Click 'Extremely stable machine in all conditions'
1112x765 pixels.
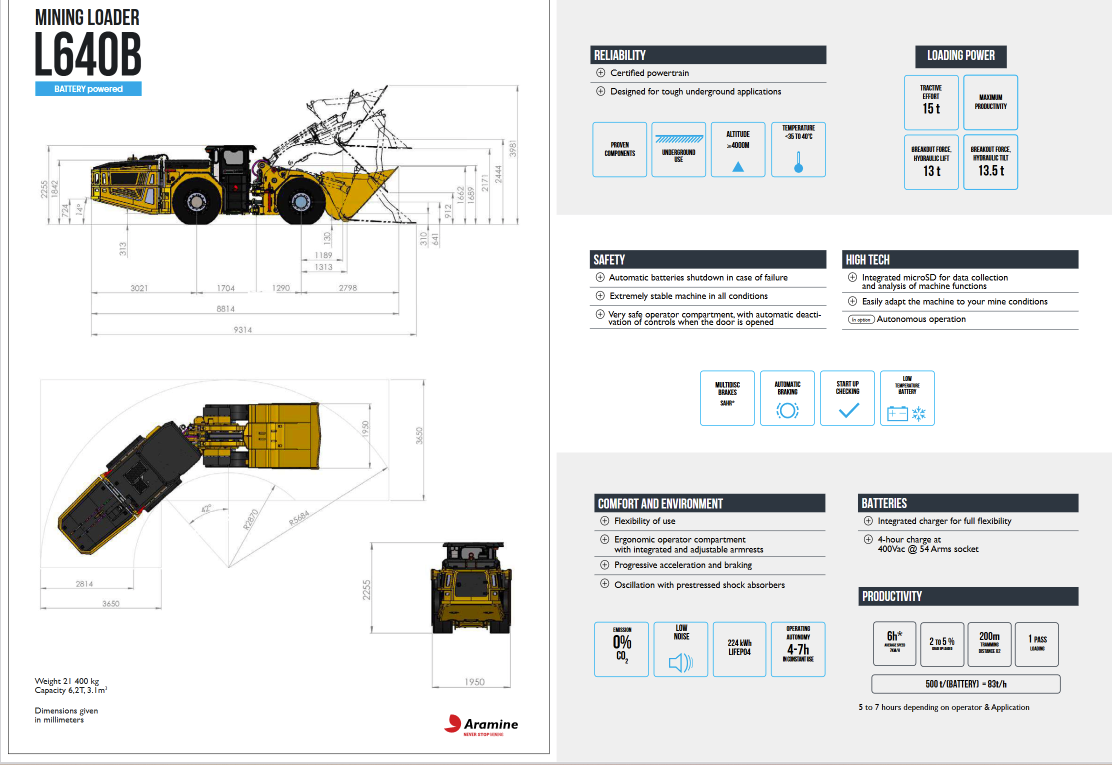[688, 296]
